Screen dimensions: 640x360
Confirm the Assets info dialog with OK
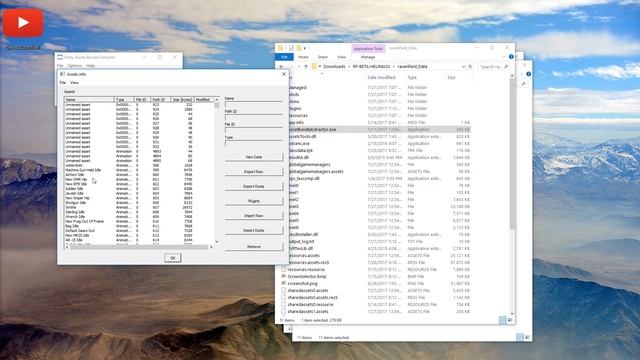point(172,258)
